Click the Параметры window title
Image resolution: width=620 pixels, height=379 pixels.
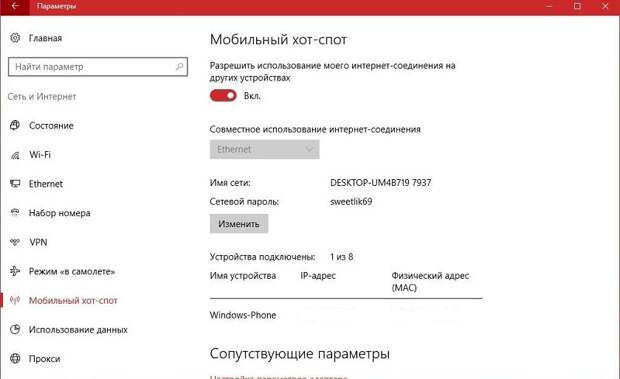tap(57, 6)
